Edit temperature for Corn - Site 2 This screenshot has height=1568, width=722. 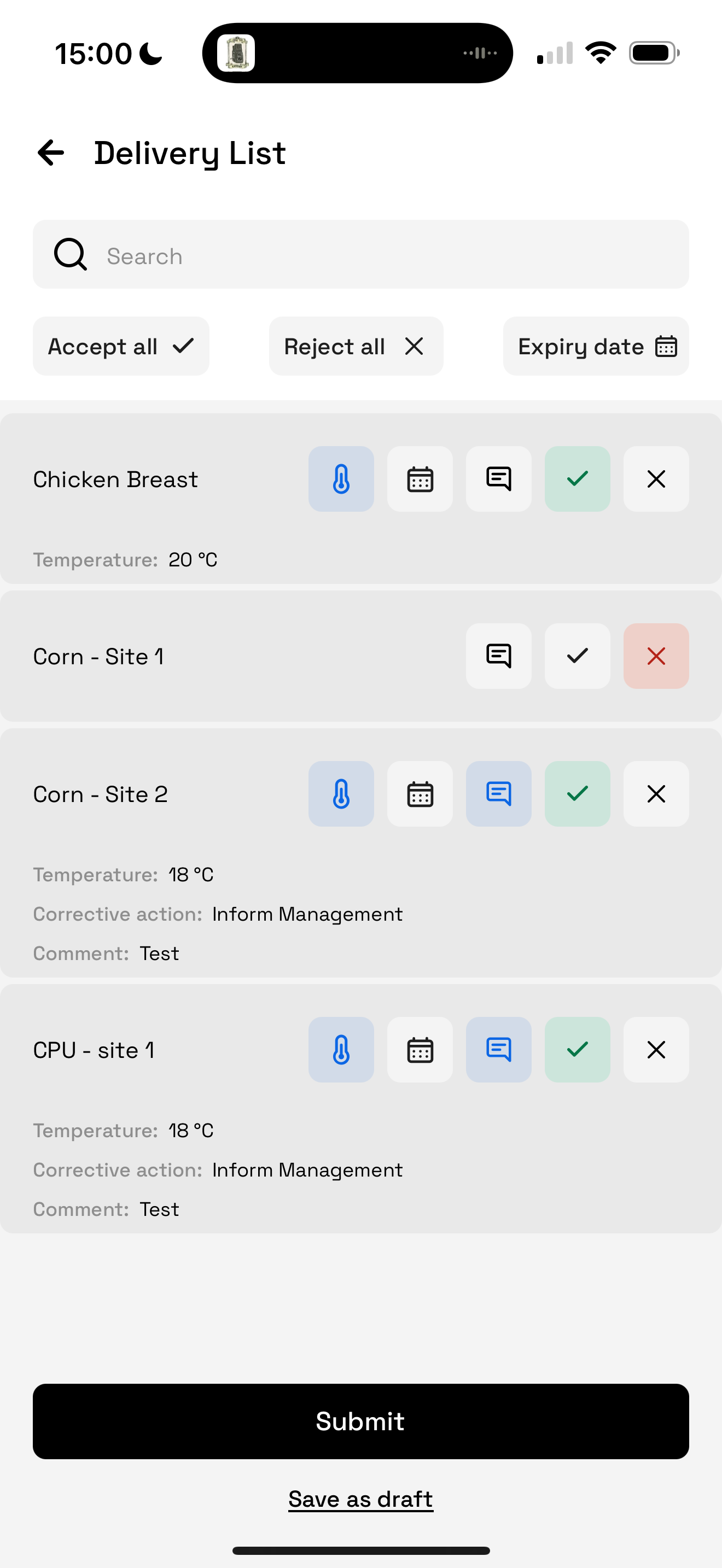(341, 794)
